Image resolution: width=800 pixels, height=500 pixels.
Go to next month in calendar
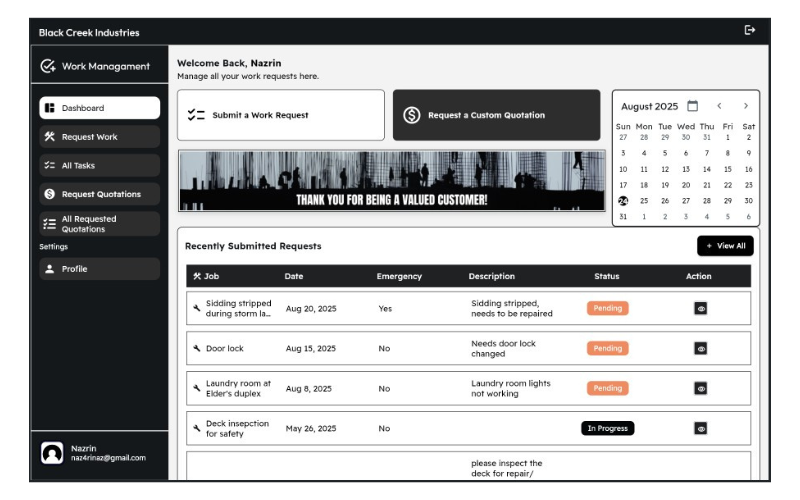tap(746, 106)
